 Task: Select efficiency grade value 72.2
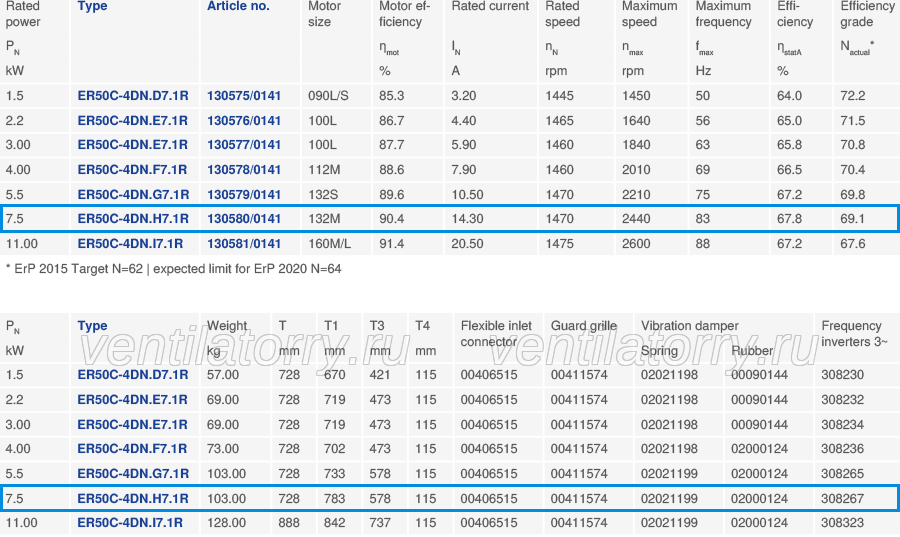click(x=853, y=96)
